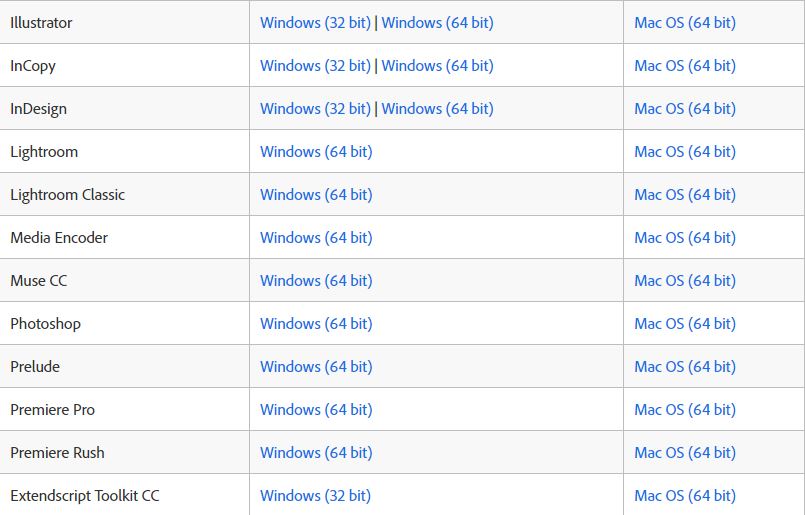Click the Lightroom Classic Windows (64 bit) link
This screenshot has height=515, width=805.
(x=316, y=195)
